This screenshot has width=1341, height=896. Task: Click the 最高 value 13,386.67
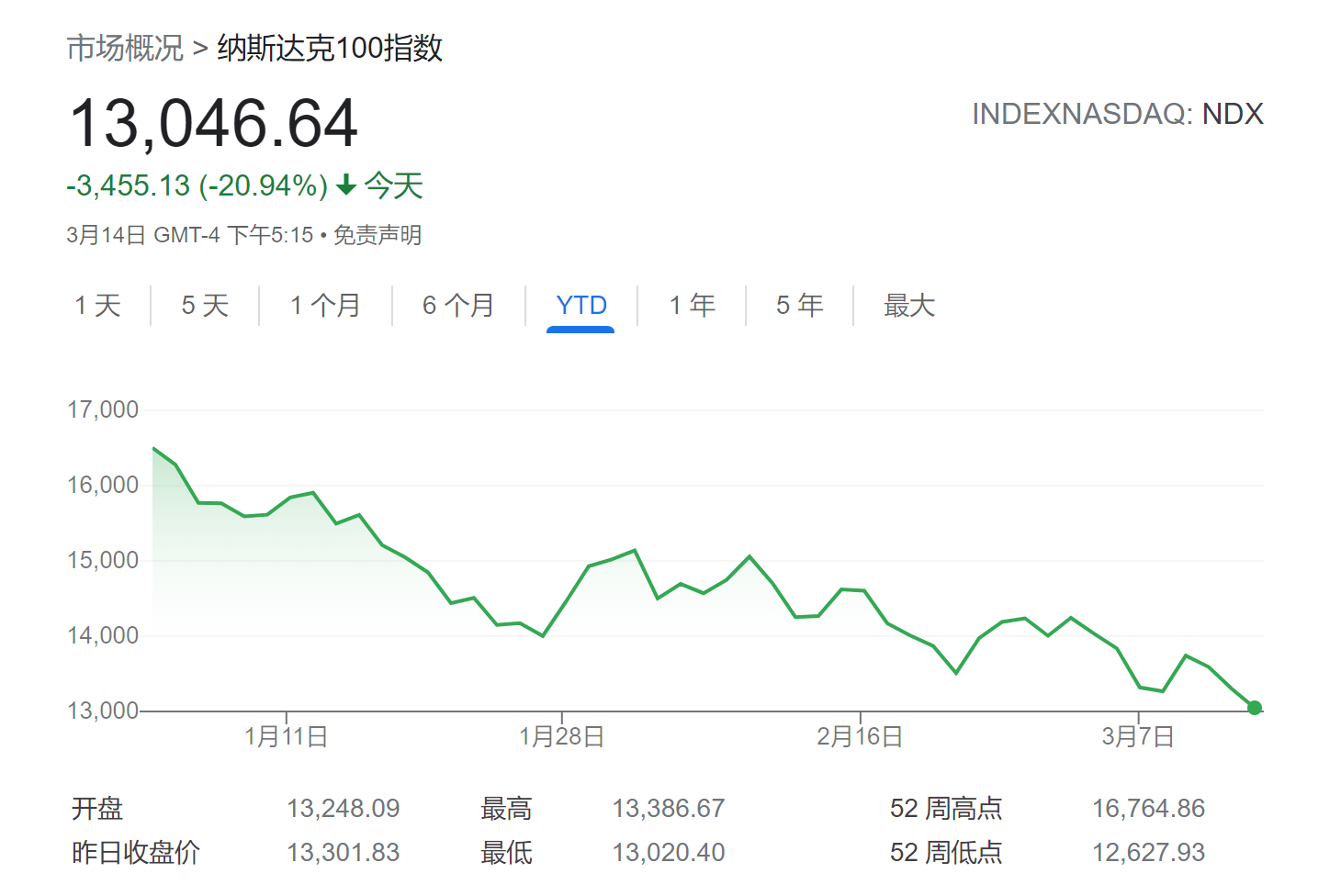point(669,808)
